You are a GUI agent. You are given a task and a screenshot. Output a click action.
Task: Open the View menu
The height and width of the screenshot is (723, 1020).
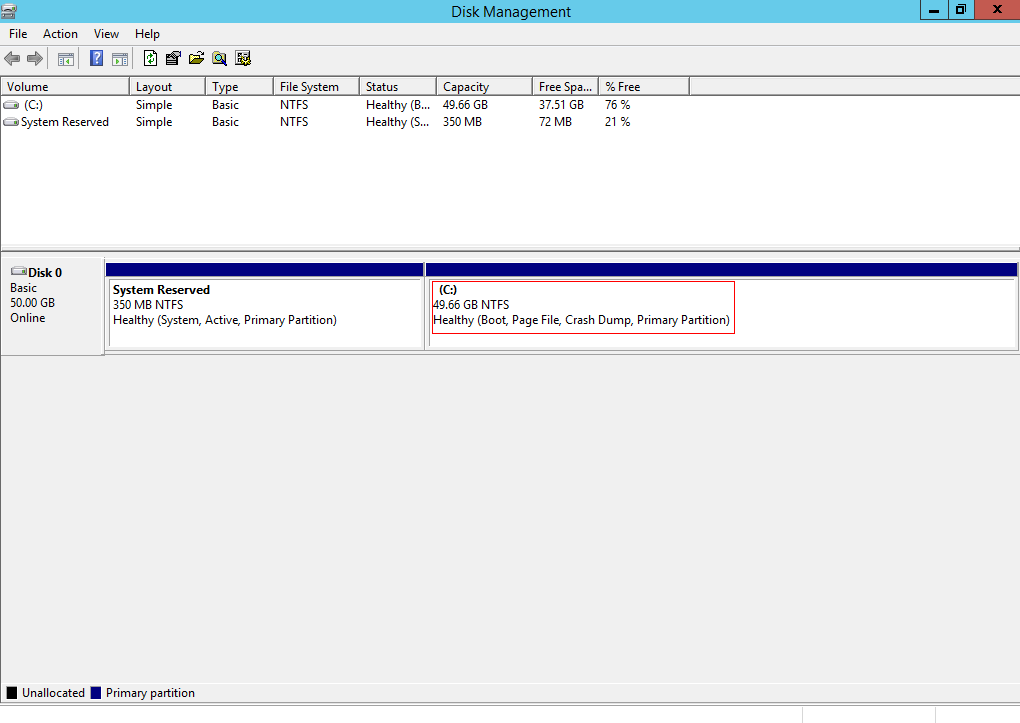[x=106, y=34]
